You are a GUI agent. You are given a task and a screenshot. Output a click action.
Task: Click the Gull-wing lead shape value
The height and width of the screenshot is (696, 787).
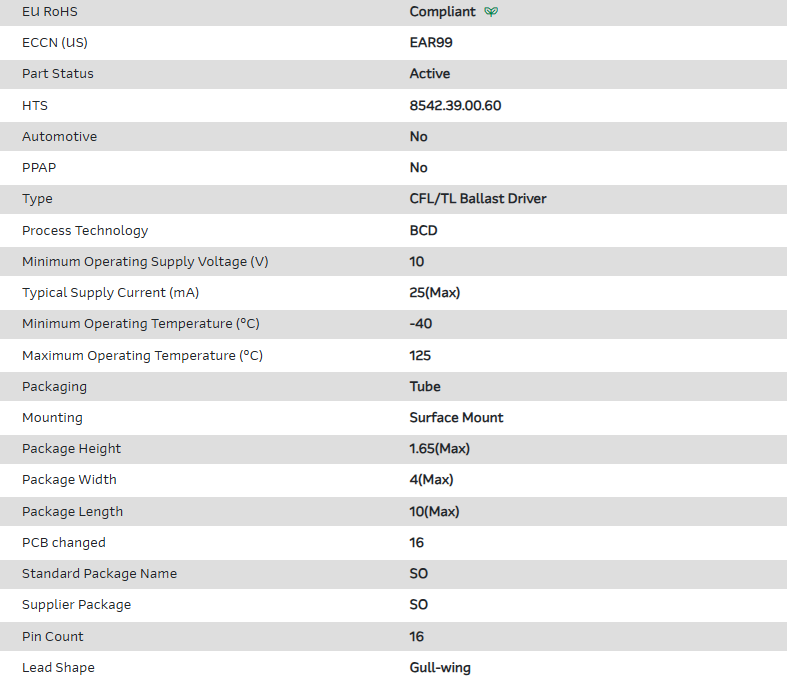pos(440,668)
